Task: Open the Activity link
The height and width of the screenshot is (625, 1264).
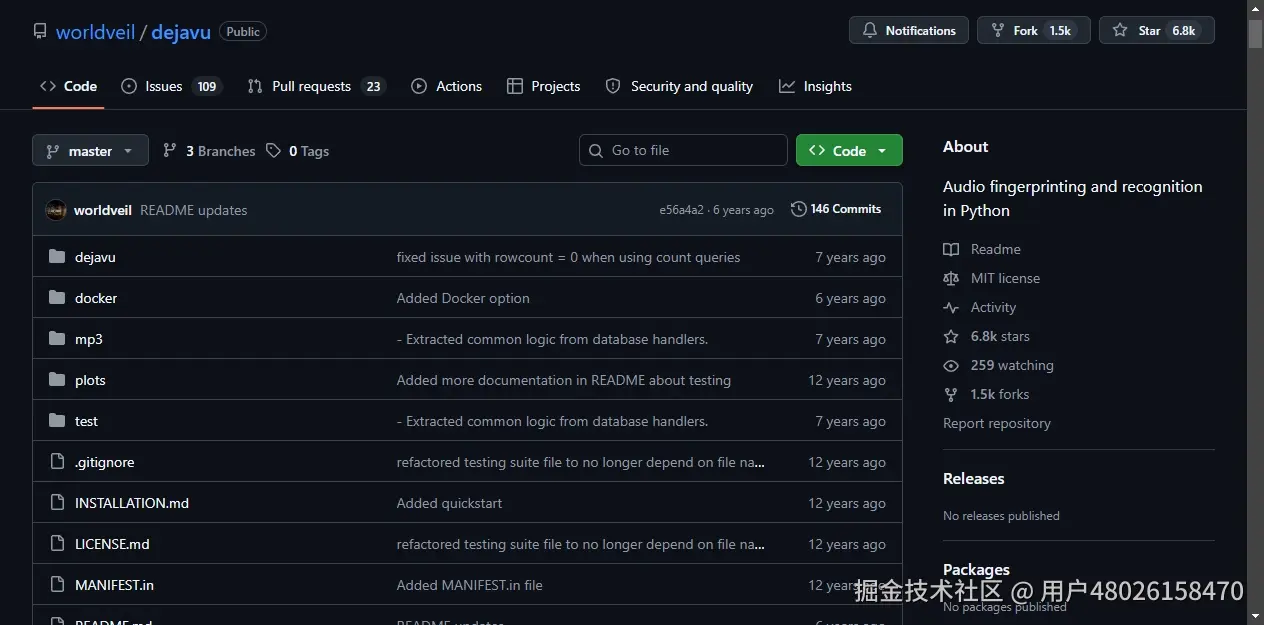Action: (x=979, y=307)
